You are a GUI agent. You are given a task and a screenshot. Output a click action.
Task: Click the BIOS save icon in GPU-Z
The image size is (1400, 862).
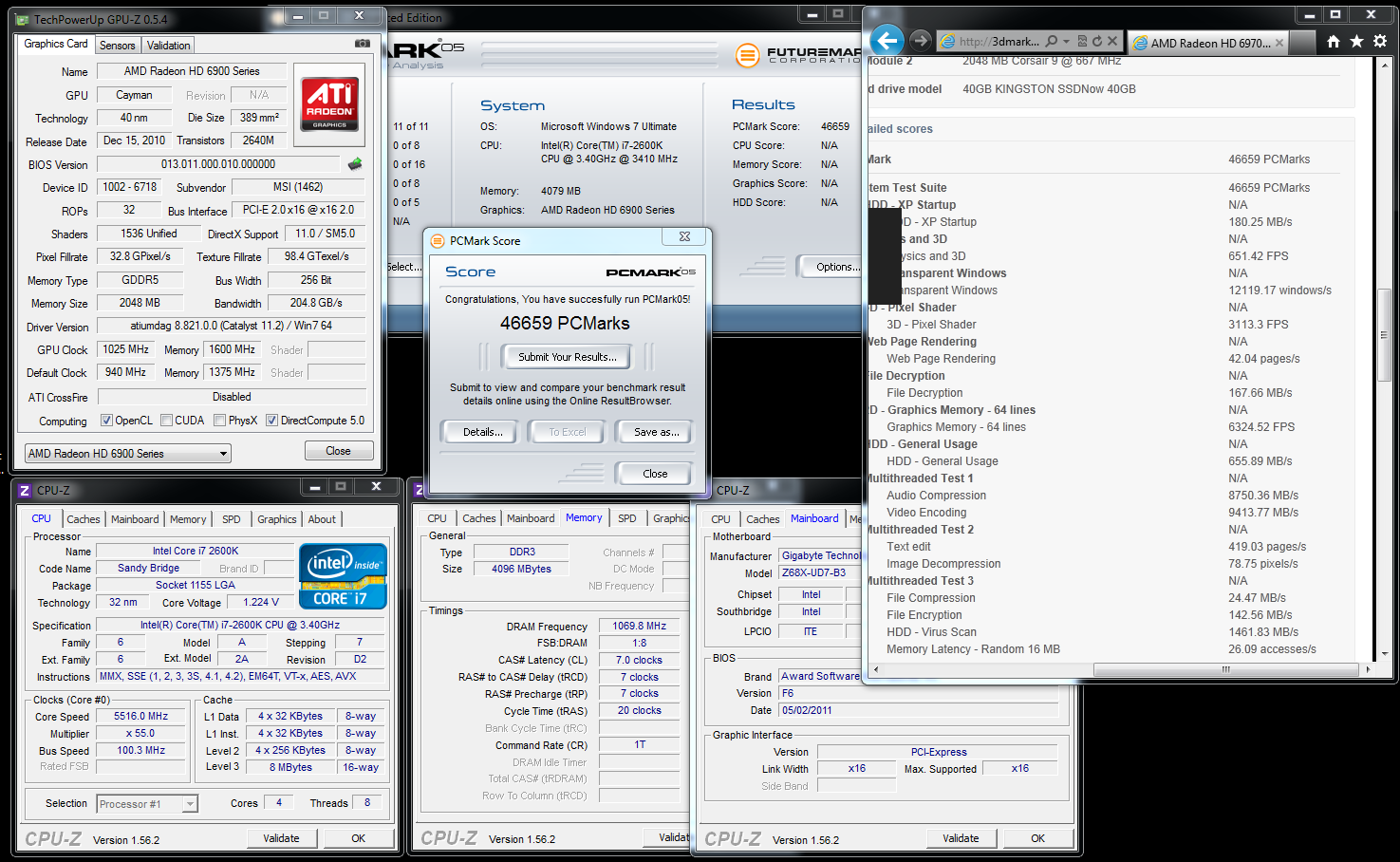[x=355, y=164]
